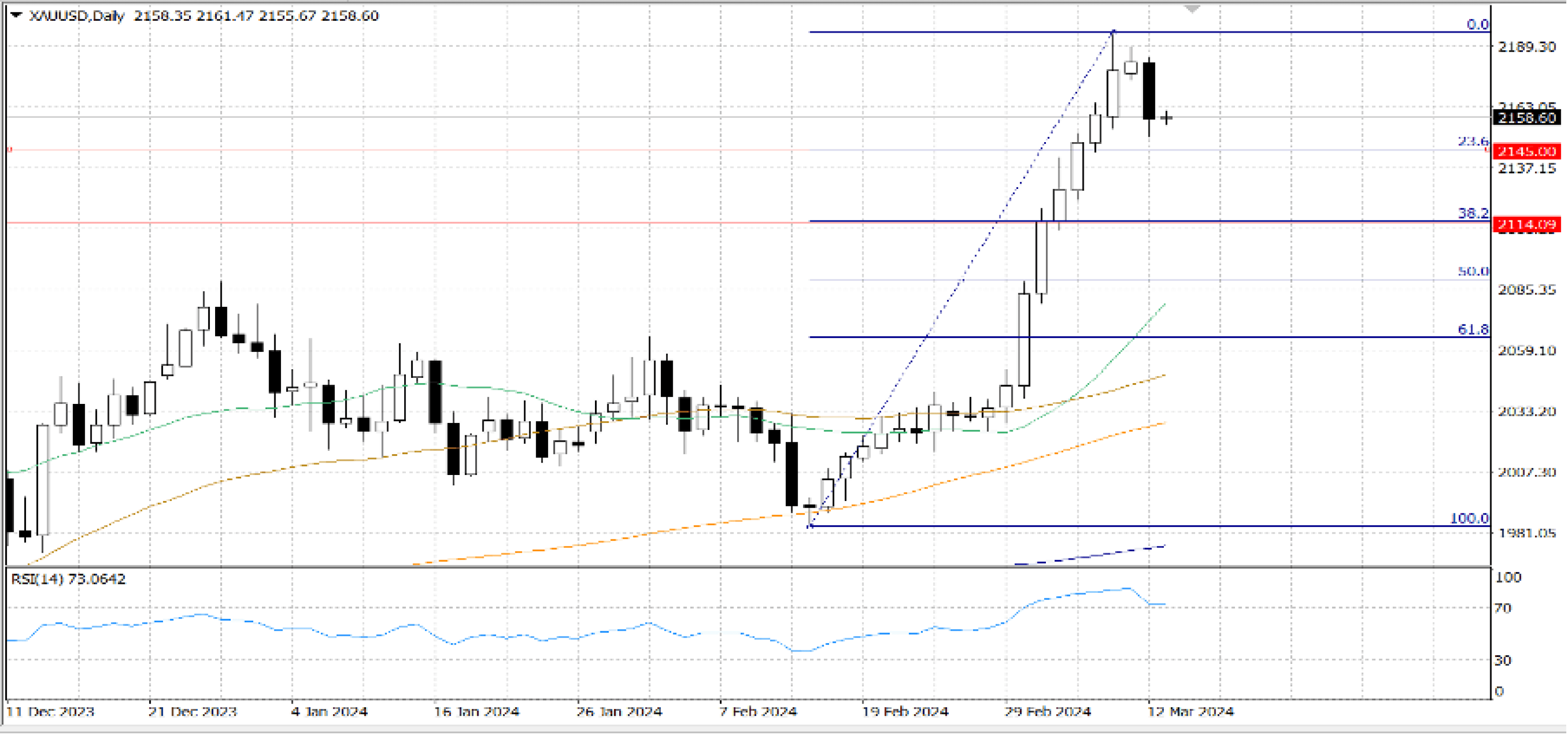The image size is (1568, 735).
Task: Click the Fibonacci 38.2 level label
Action: pos(1473,213)
